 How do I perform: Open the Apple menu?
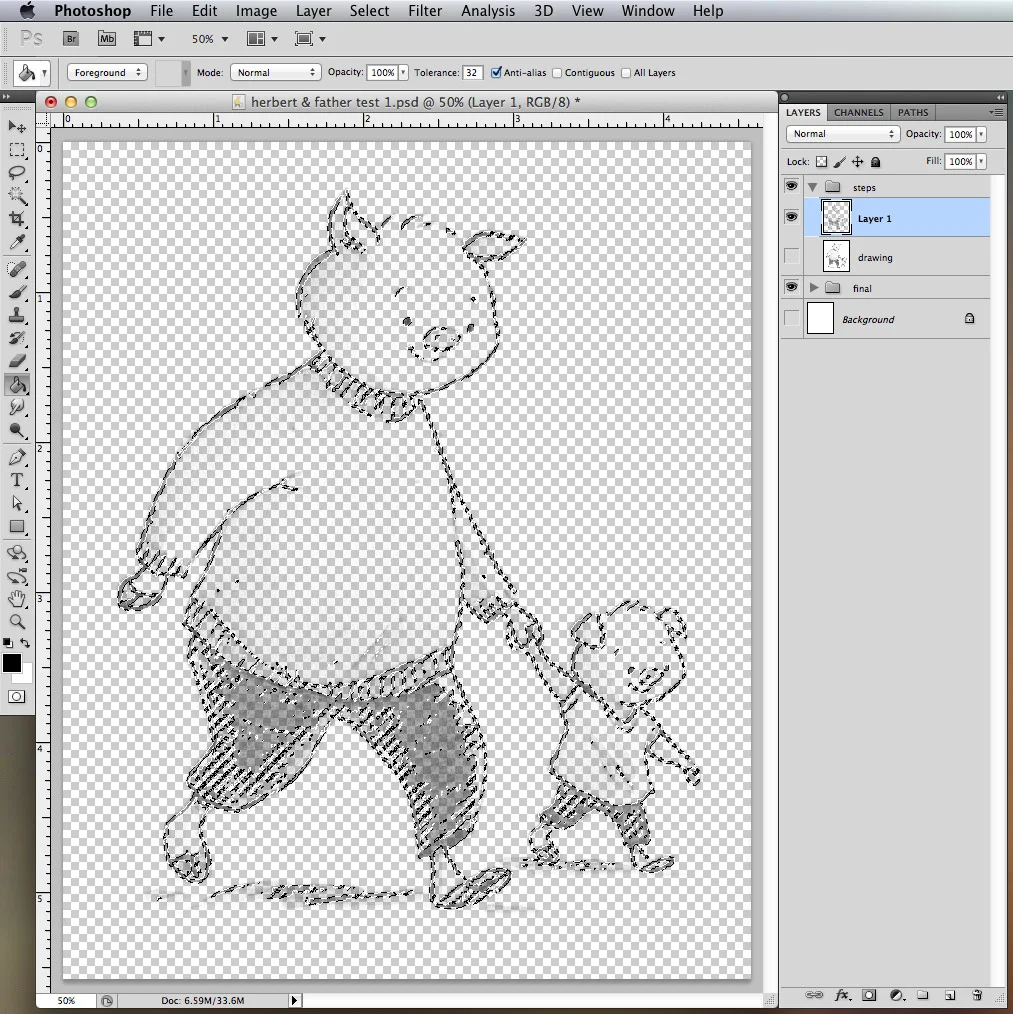[x=27, y=10]
